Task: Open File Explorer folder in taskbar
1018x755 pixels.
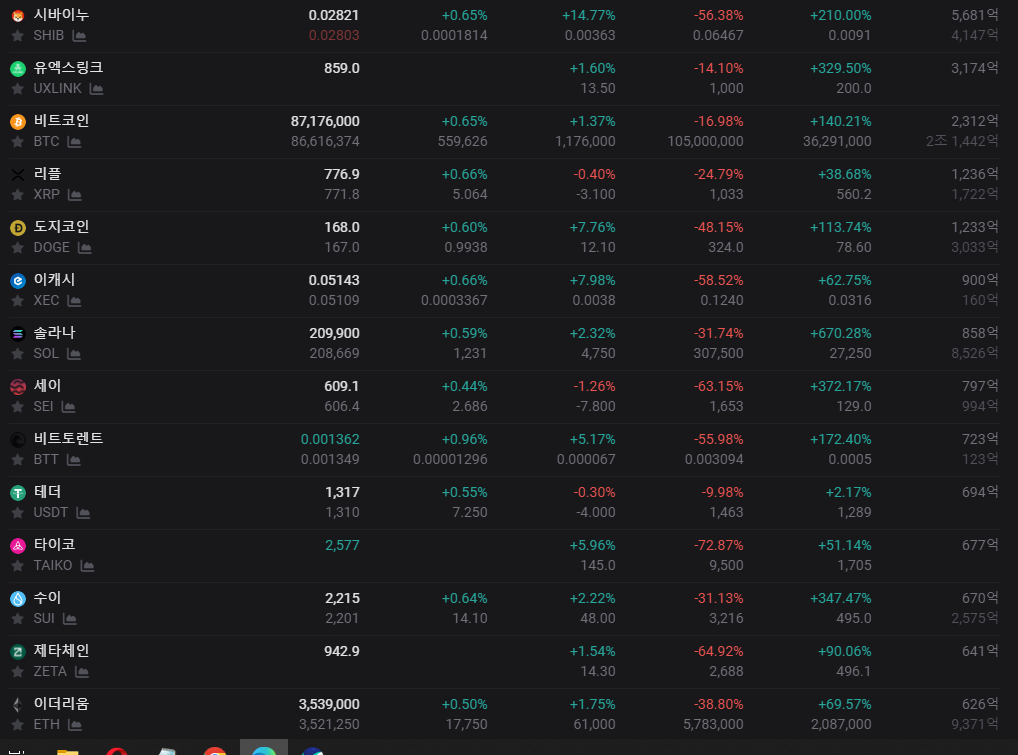Action: (68, 752)
